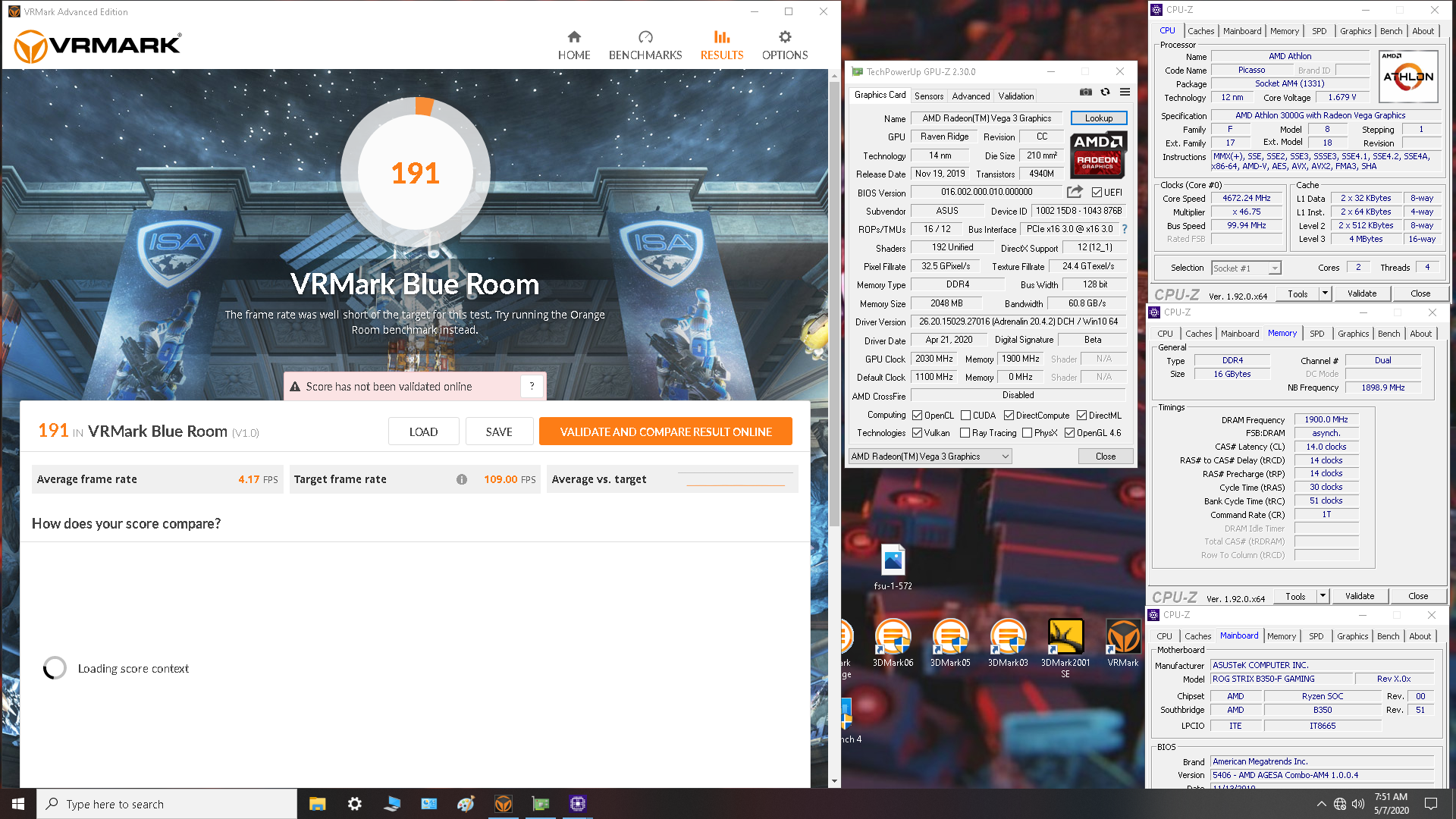Screen dimensions: 1456x819
Task: Open the SPD tab in Memory CPU-Z window
Action: 1317,334
